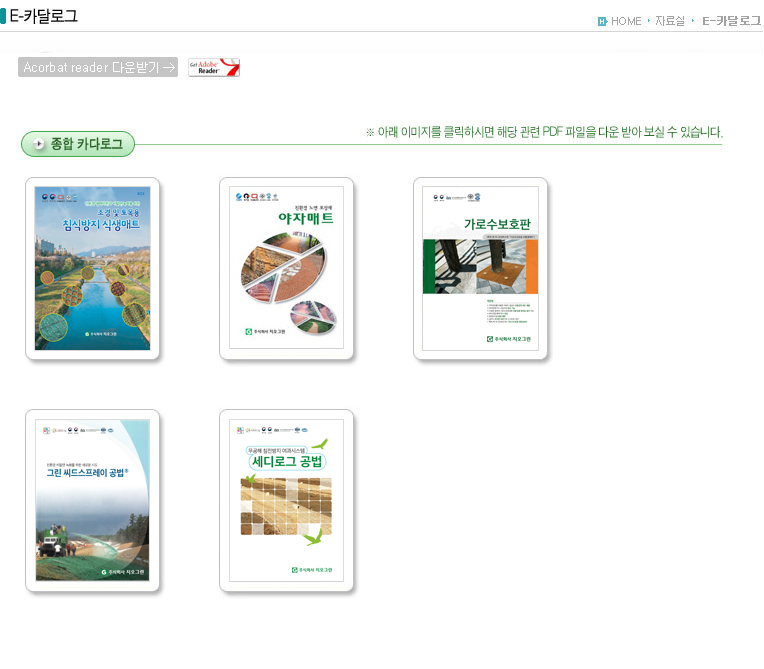Select the 종합 카다로그 section label
Image resolution: width=764 pixels, height=669 pixels.
pyautogui.click(x=86, y=144)
